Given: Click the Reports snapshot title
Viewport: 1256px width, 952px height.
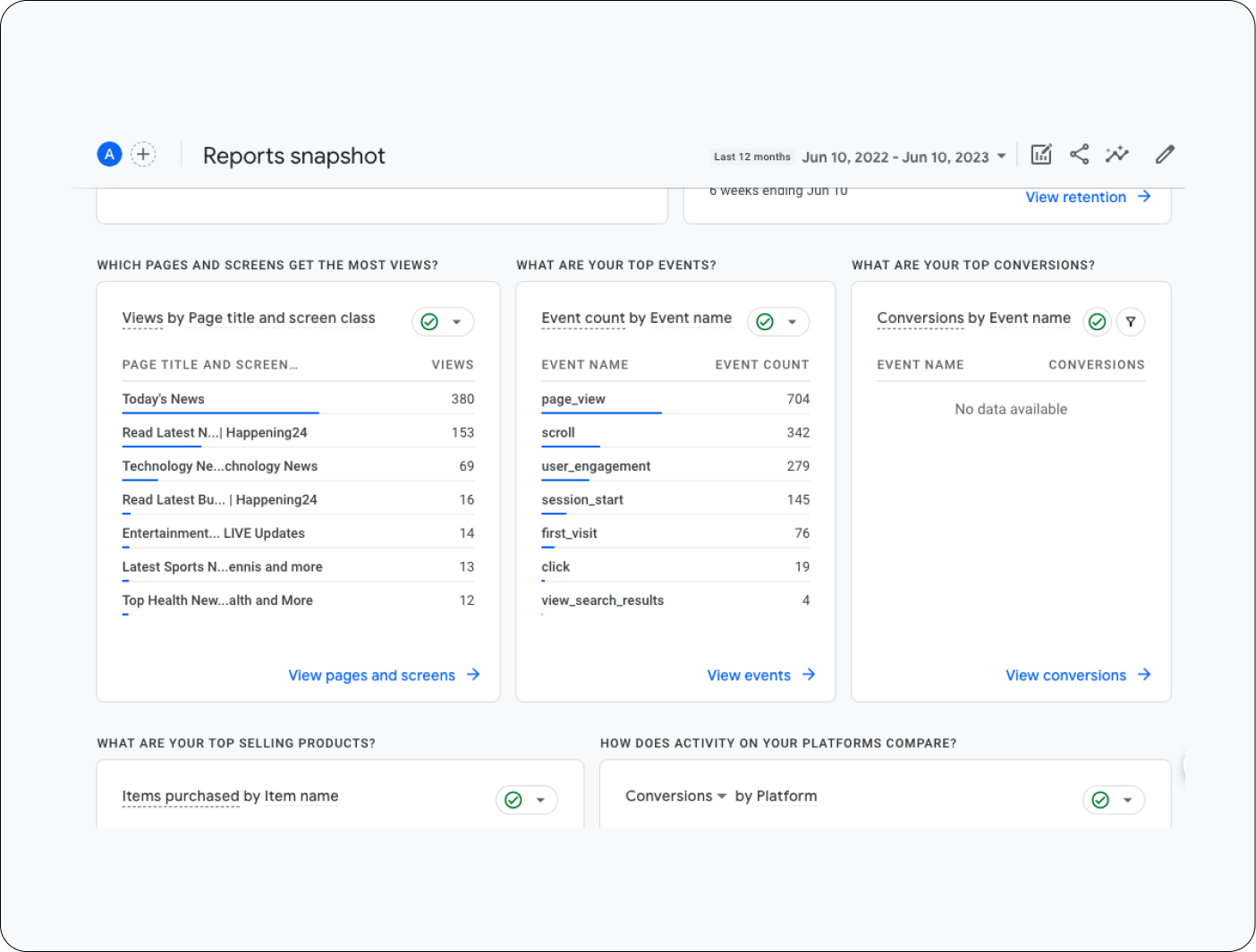Looking at the screenshot, I should click(x=293, y=156).
